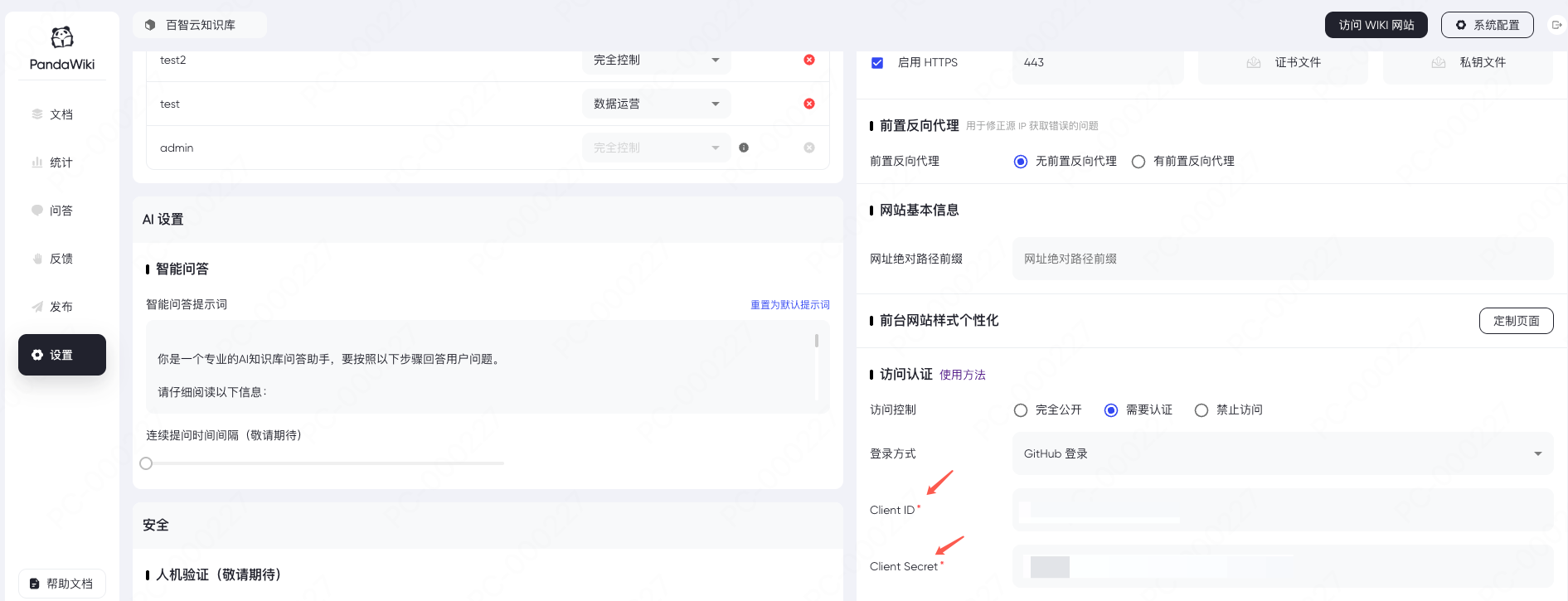The image size is (1568, 601).
Task: Click the private key file upload icon
Action: (1439, 62)
